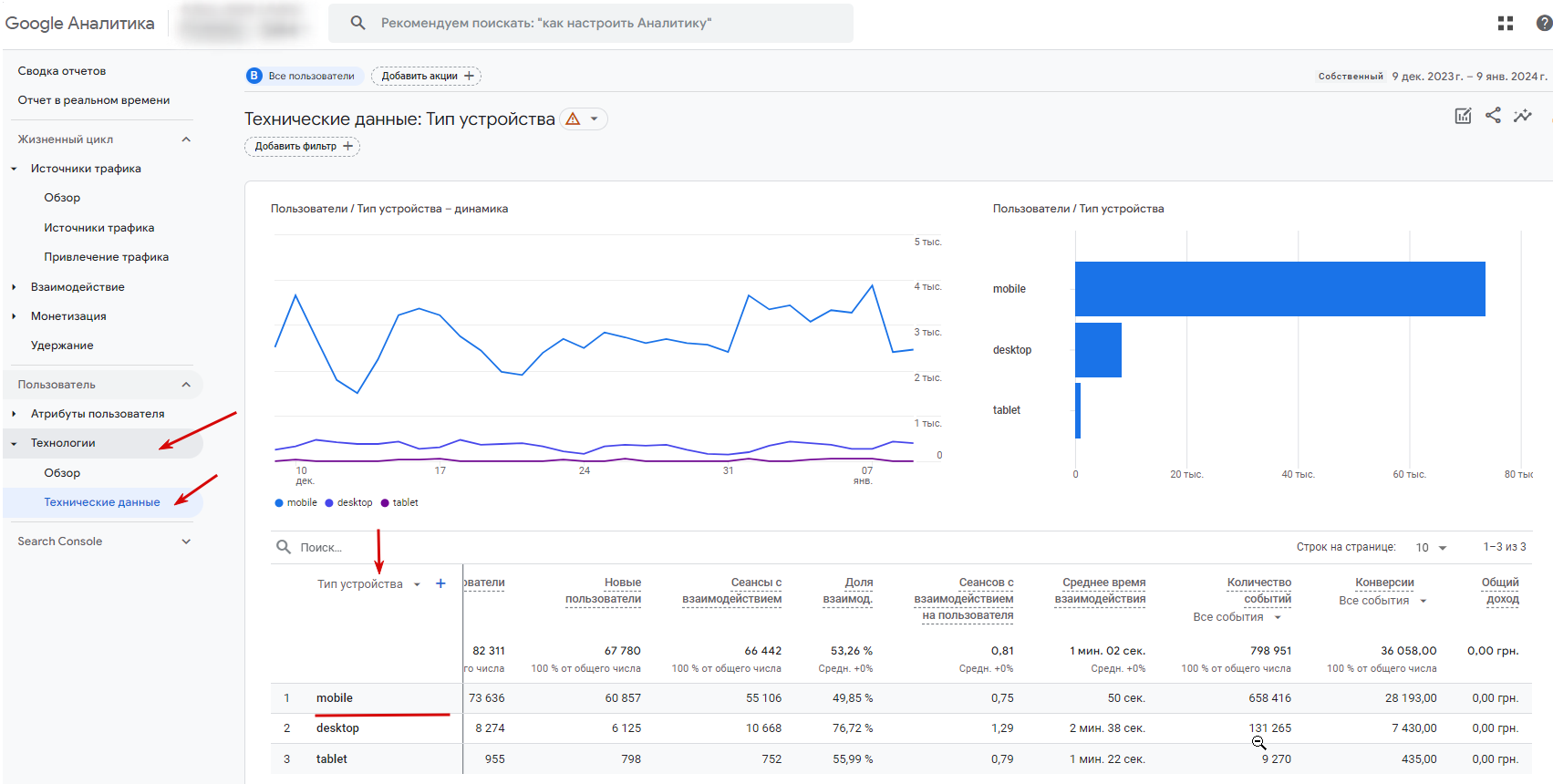Open the rows per page dropdown

(x=1431, y=548)
